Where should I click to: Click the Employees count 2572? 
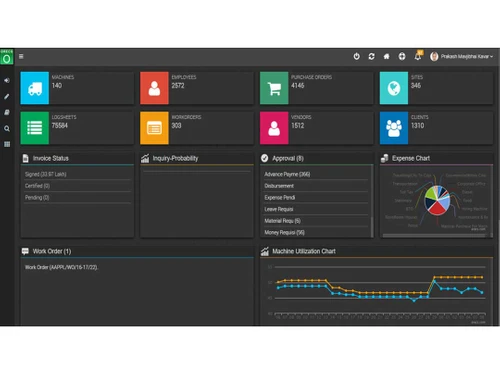pos(178,86)
